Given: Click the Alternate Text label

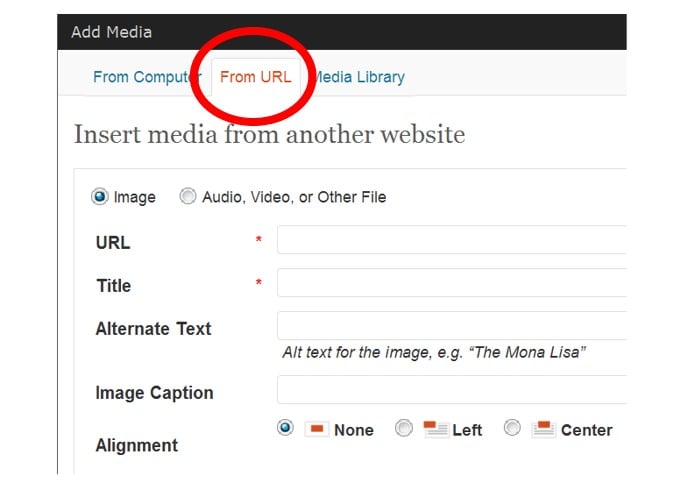Looking at the screenshot, I should coord(154,329).
